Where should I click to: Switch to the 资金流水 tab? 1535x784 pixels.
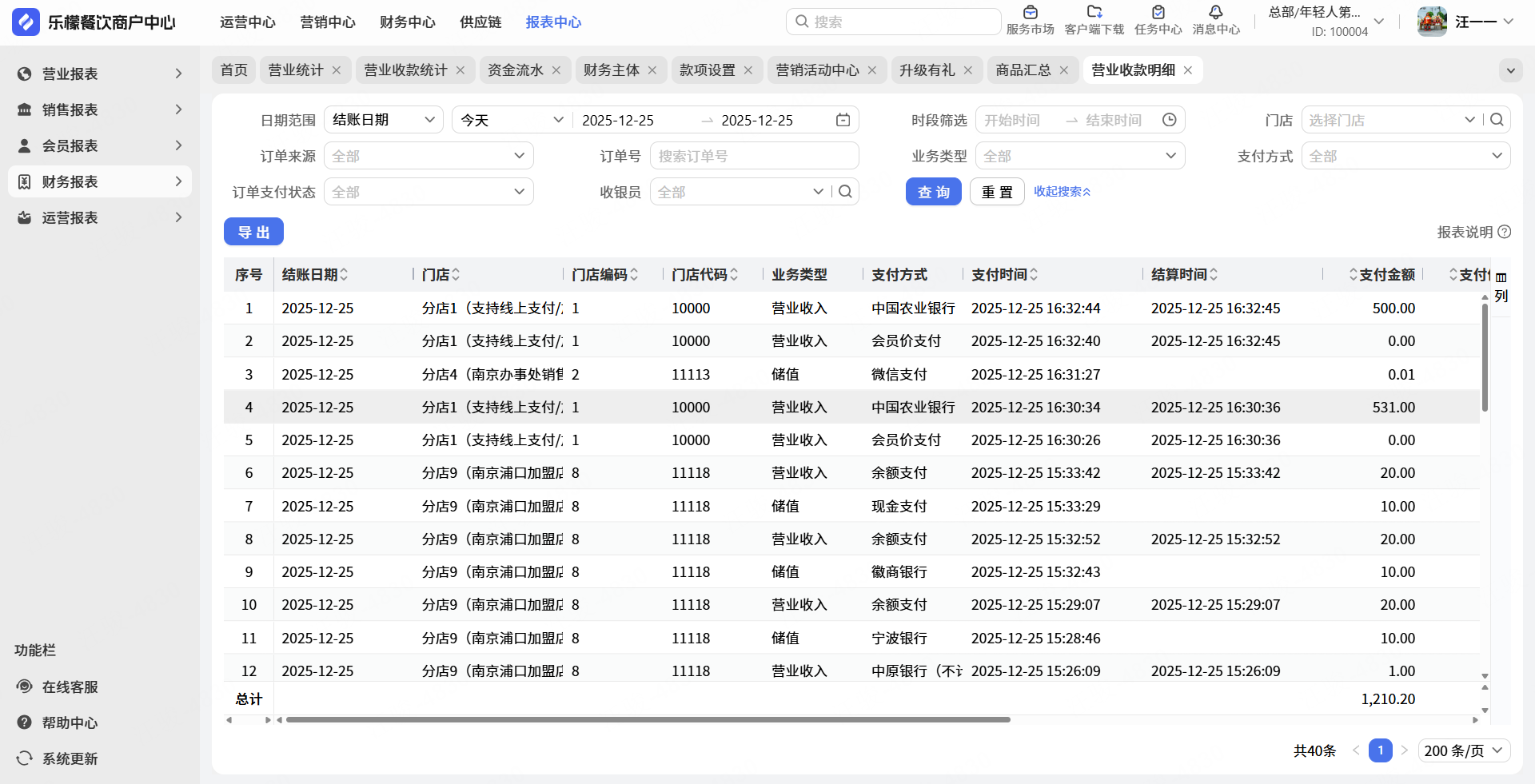click(x=516, y=70)
